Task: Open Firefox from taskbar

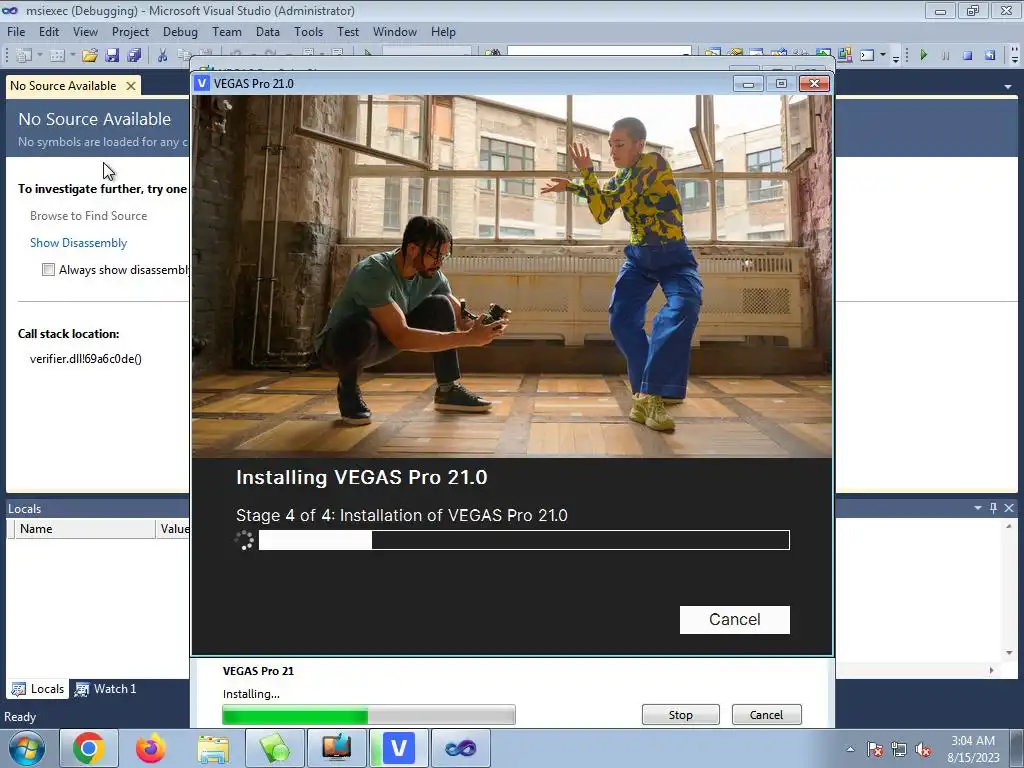Action: point(150,748)
